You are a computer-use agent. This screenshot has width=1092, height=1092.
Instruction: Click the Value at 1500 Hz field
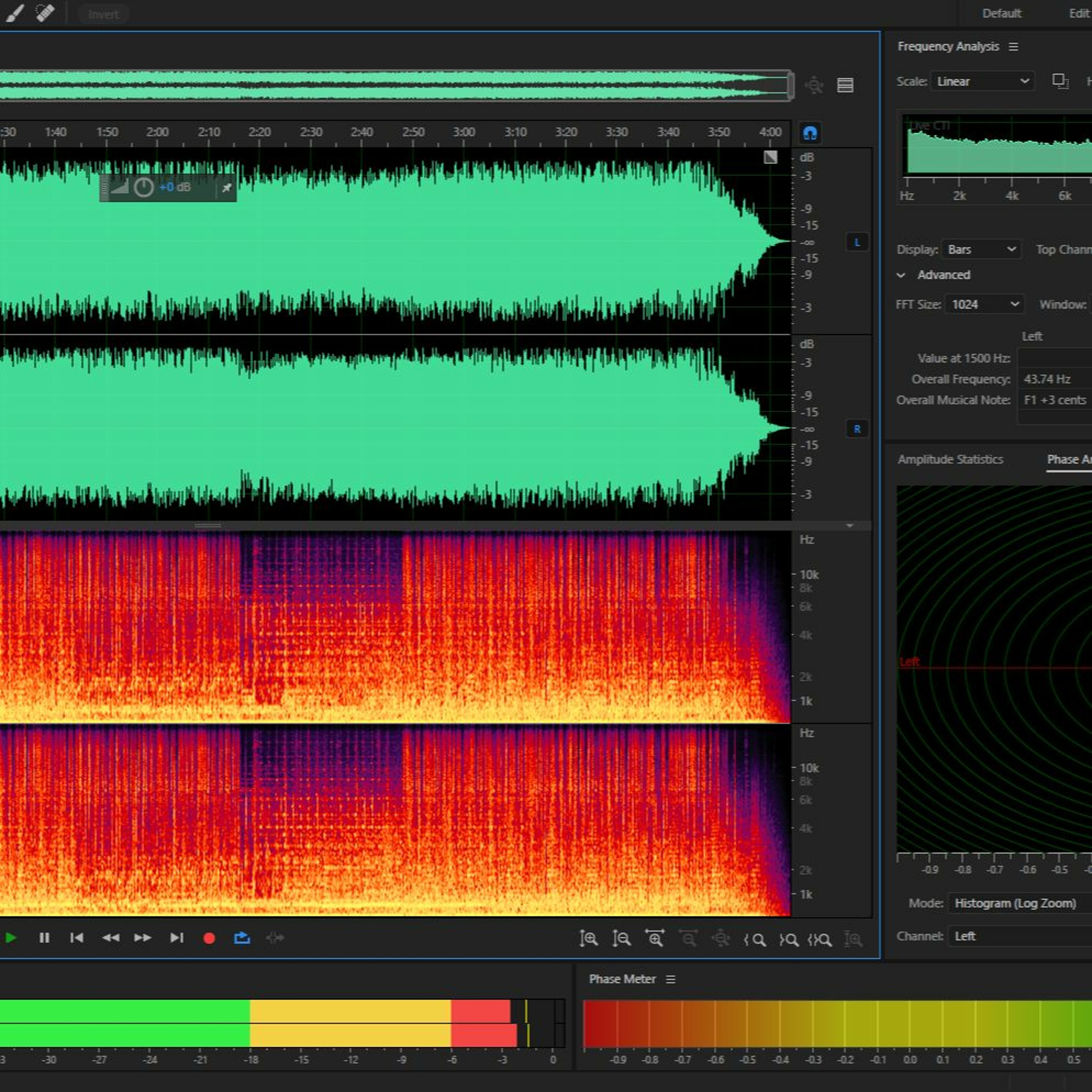(x=1055, y=358)
